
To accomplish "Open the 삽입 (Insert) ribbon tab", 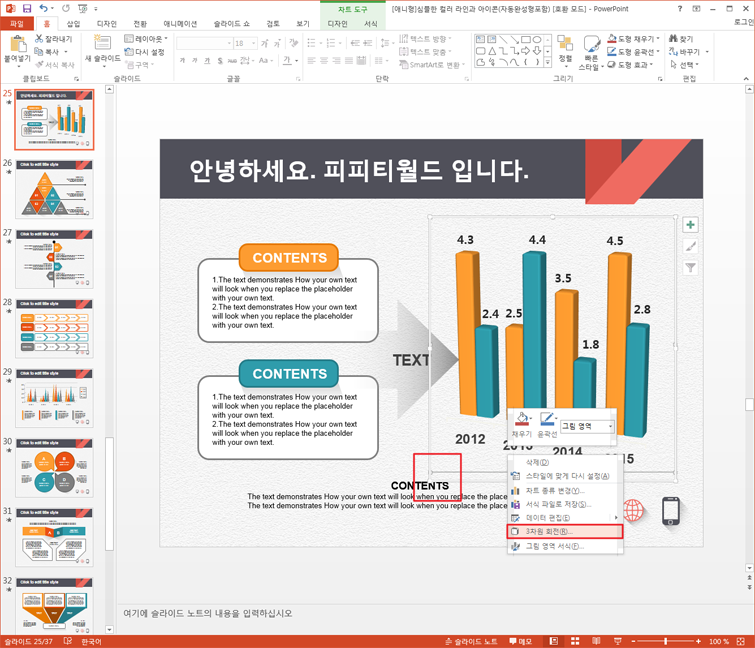I will click(73, 24).
